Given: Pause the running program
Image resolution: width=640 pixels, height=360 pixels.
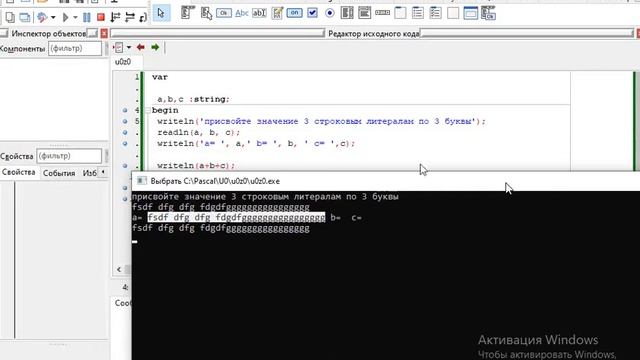Looking at the screenshot, I should 87,17.
